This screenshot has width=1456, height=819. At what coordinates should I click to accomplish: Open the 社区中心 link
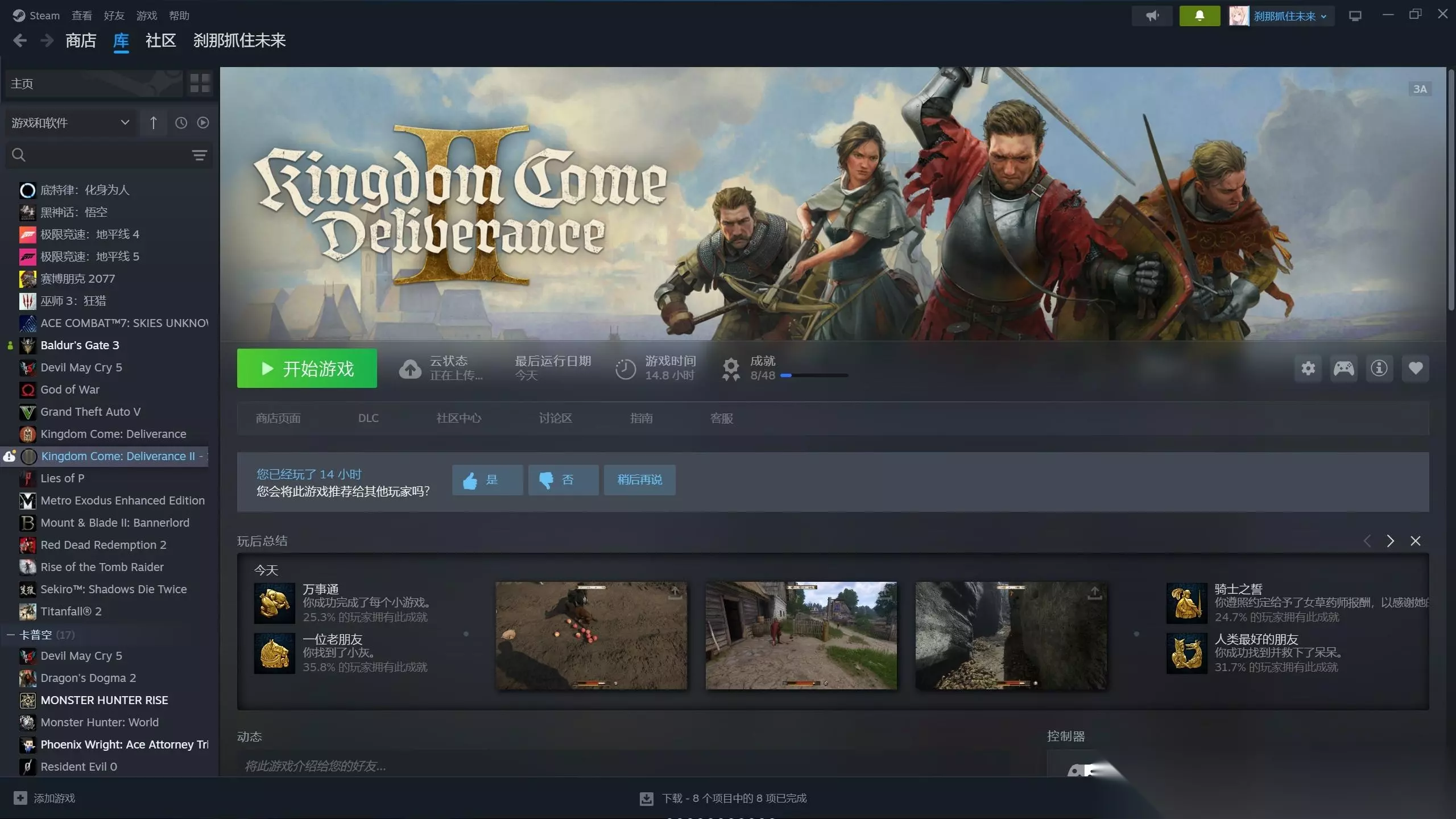point(459,419)
